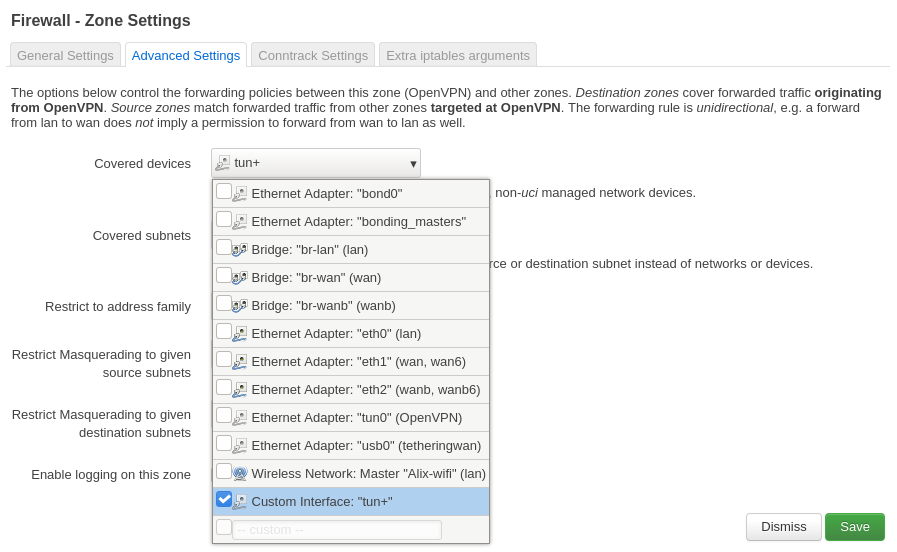Save the zone settings

854,527
